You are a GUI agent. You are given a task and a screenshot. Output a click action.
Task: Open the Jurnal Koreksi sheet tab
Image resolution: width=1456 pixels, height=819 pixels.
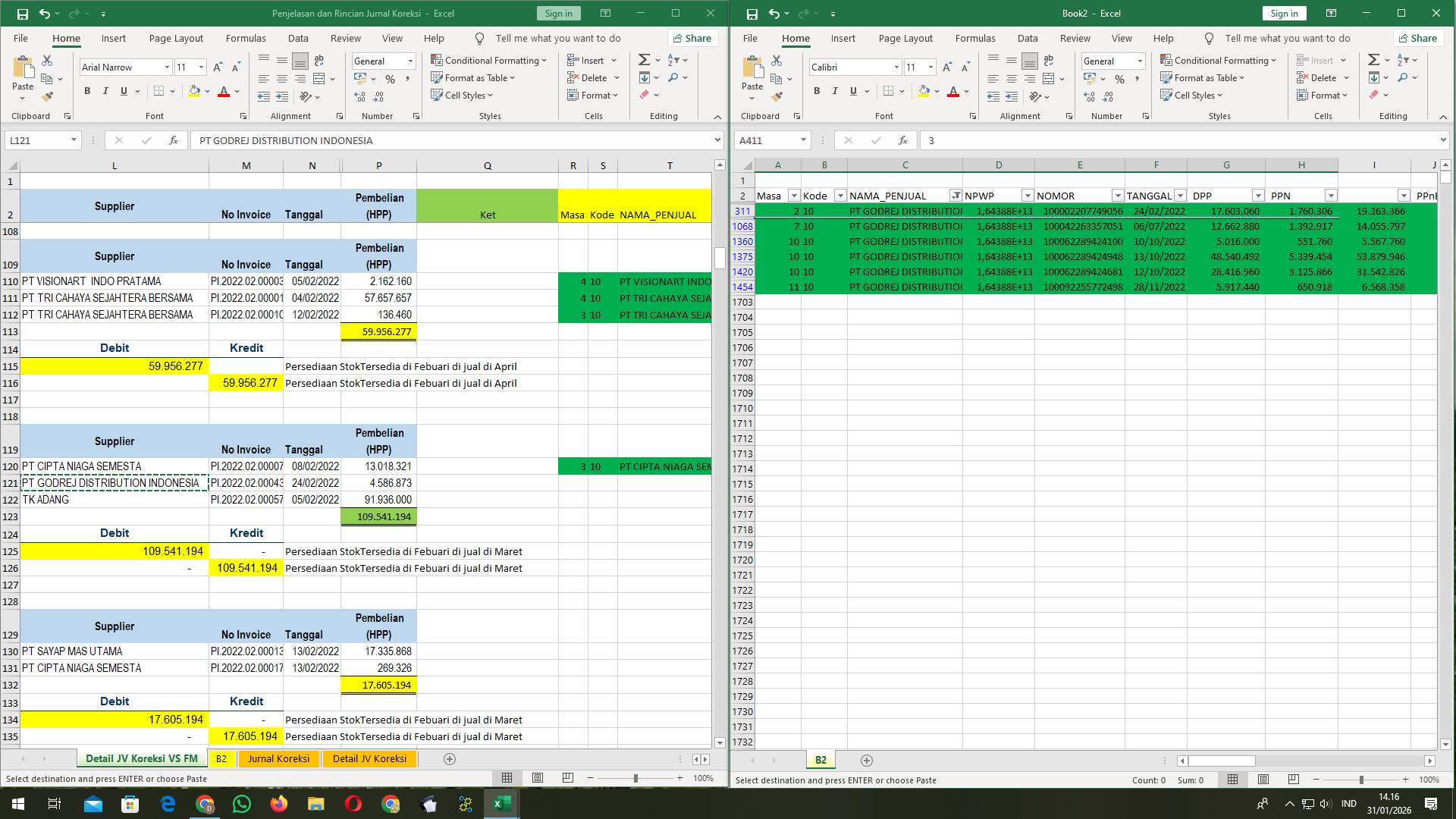pyautogui.click(x=279, y=758)
